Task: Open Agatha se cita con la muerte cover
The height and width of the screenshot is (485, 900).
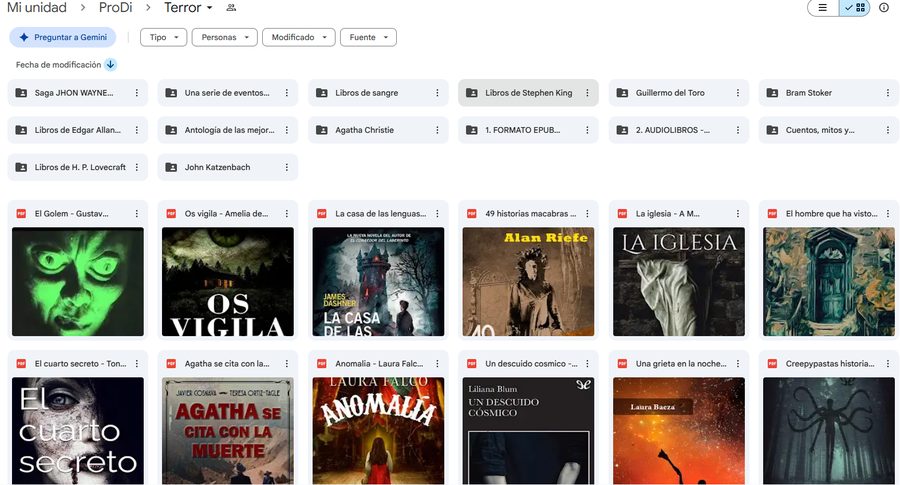Action: [x=228, y=431]
